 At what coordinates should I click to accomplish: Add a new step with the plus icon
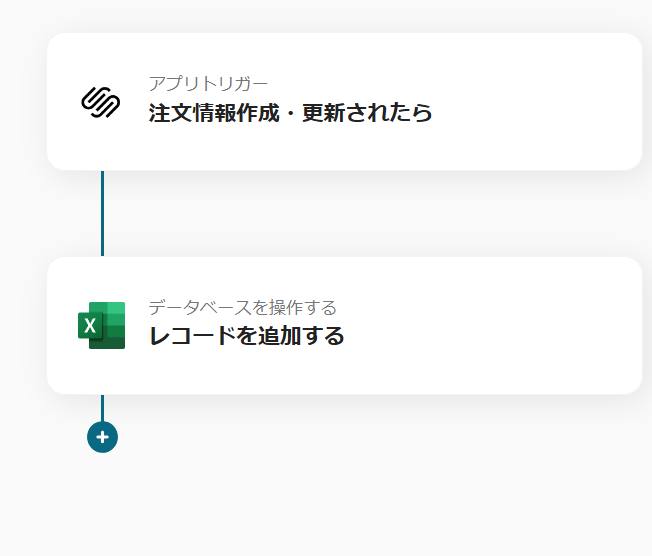pos(102,437)
